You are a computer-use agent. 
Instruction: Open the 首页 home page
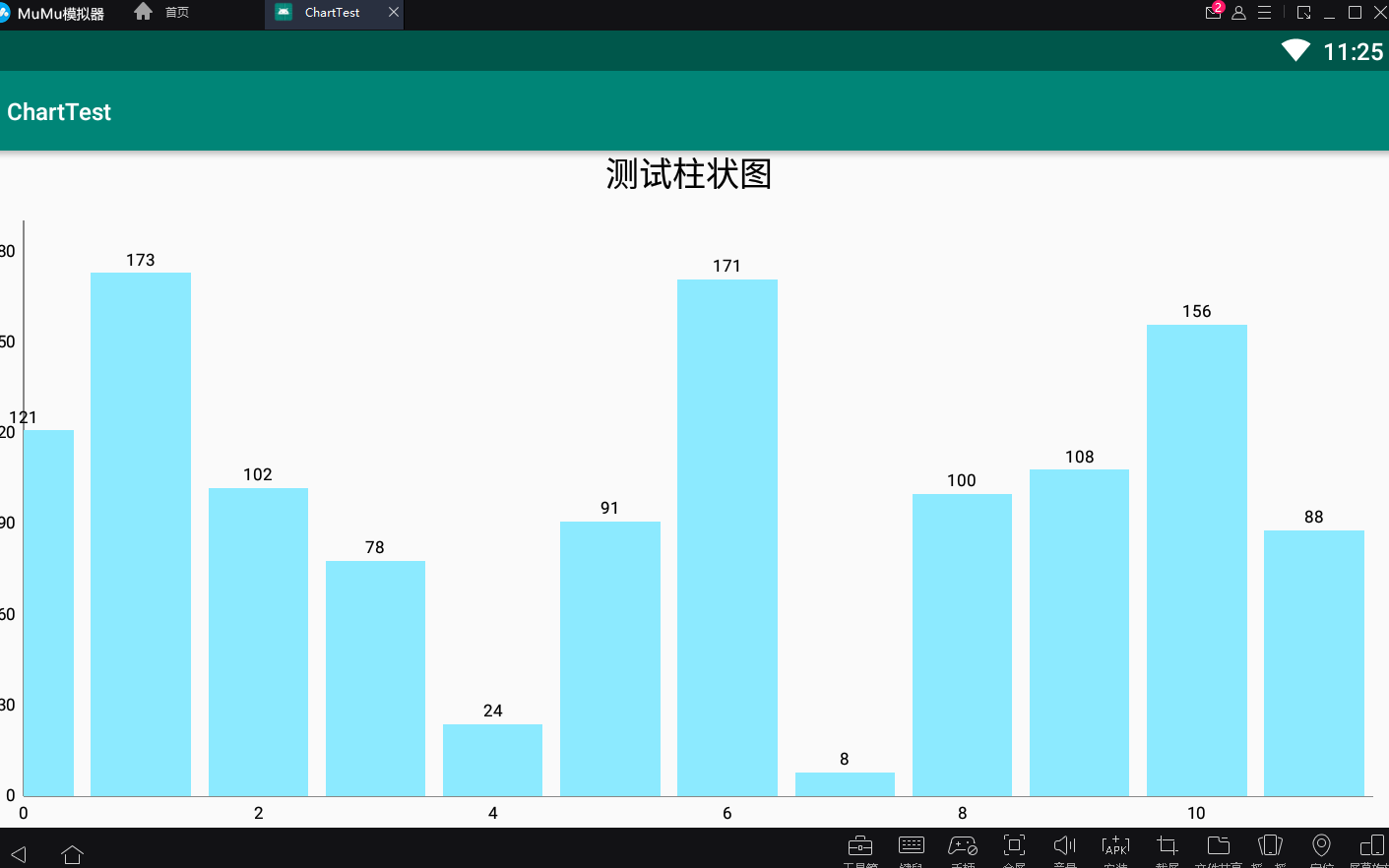[x=165, y=13]
